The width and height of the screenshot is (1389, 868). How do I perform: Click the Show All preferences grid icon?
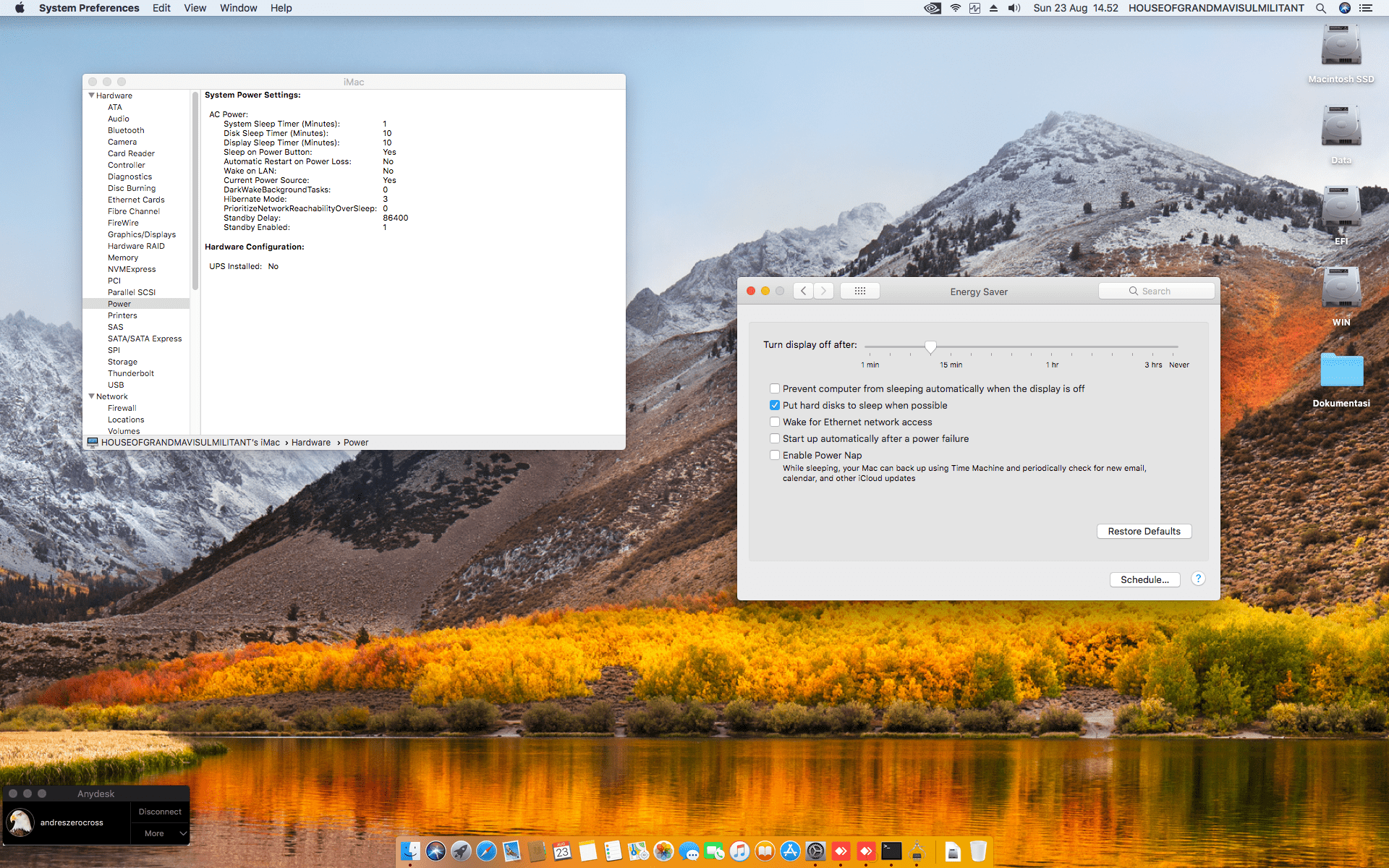[859, 291]
